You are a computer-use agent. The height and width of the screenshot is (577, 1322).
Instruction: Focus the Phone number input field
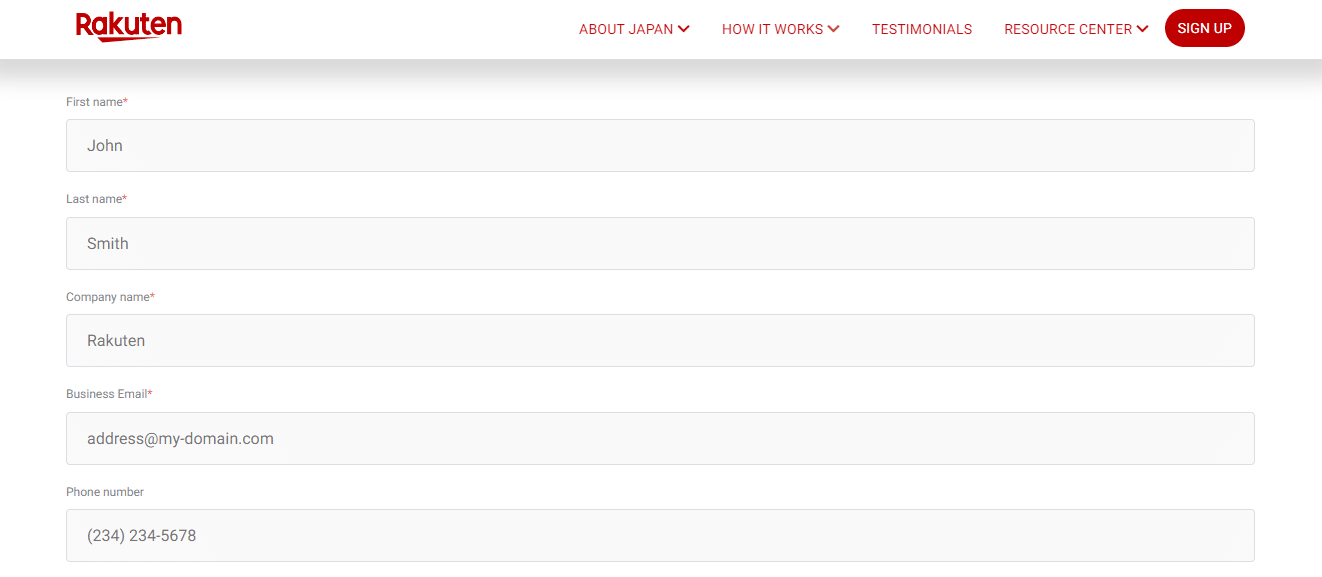click(660, 536)
